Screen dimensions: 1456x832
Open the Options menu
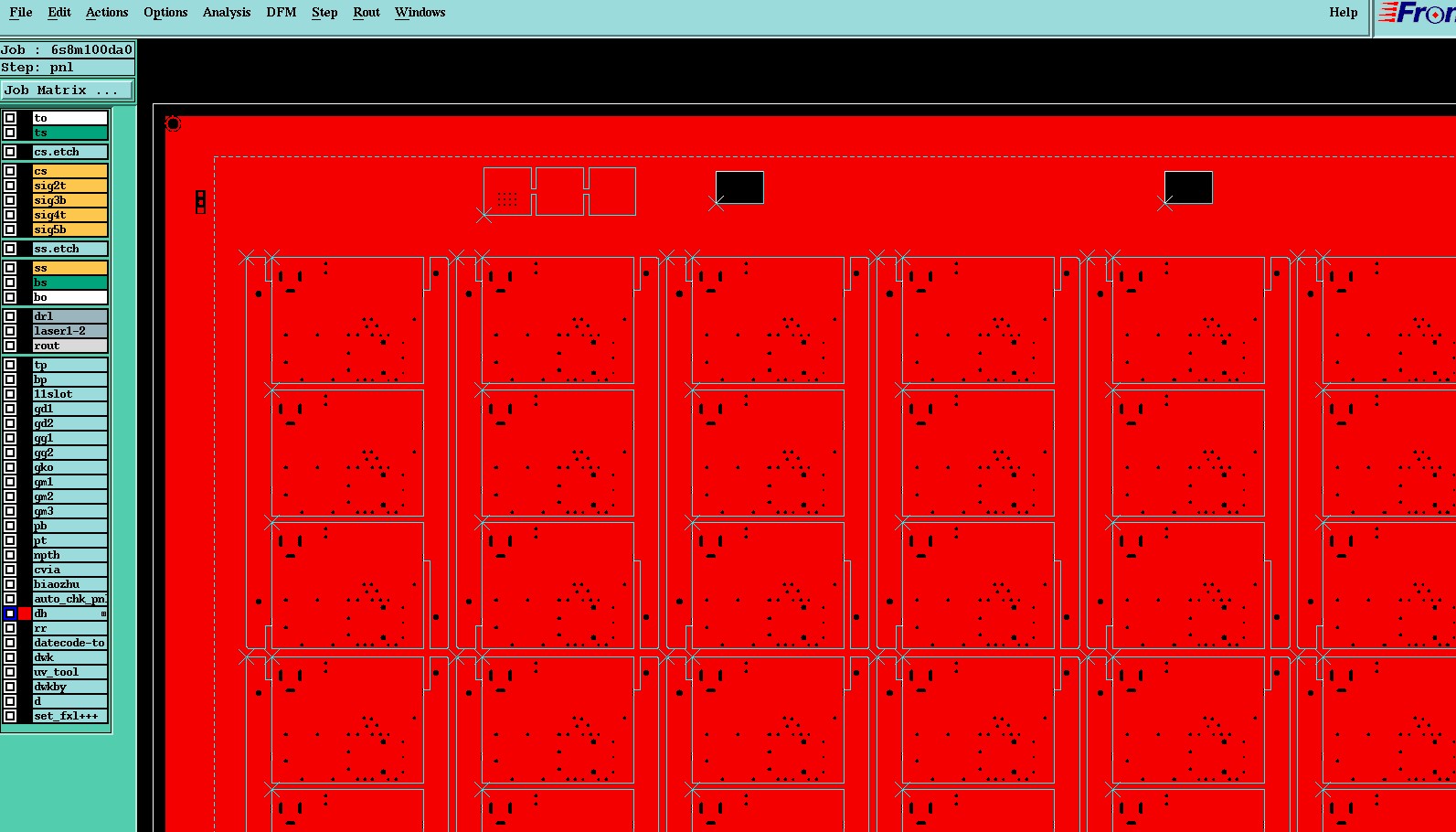[165, 12]
